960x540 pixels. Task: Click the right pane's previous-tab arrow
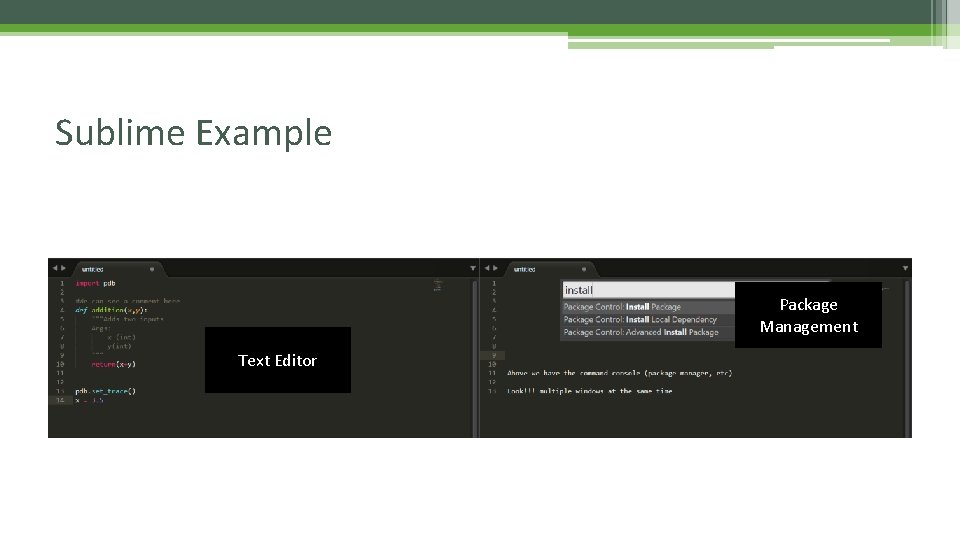(x=487, y=268)
